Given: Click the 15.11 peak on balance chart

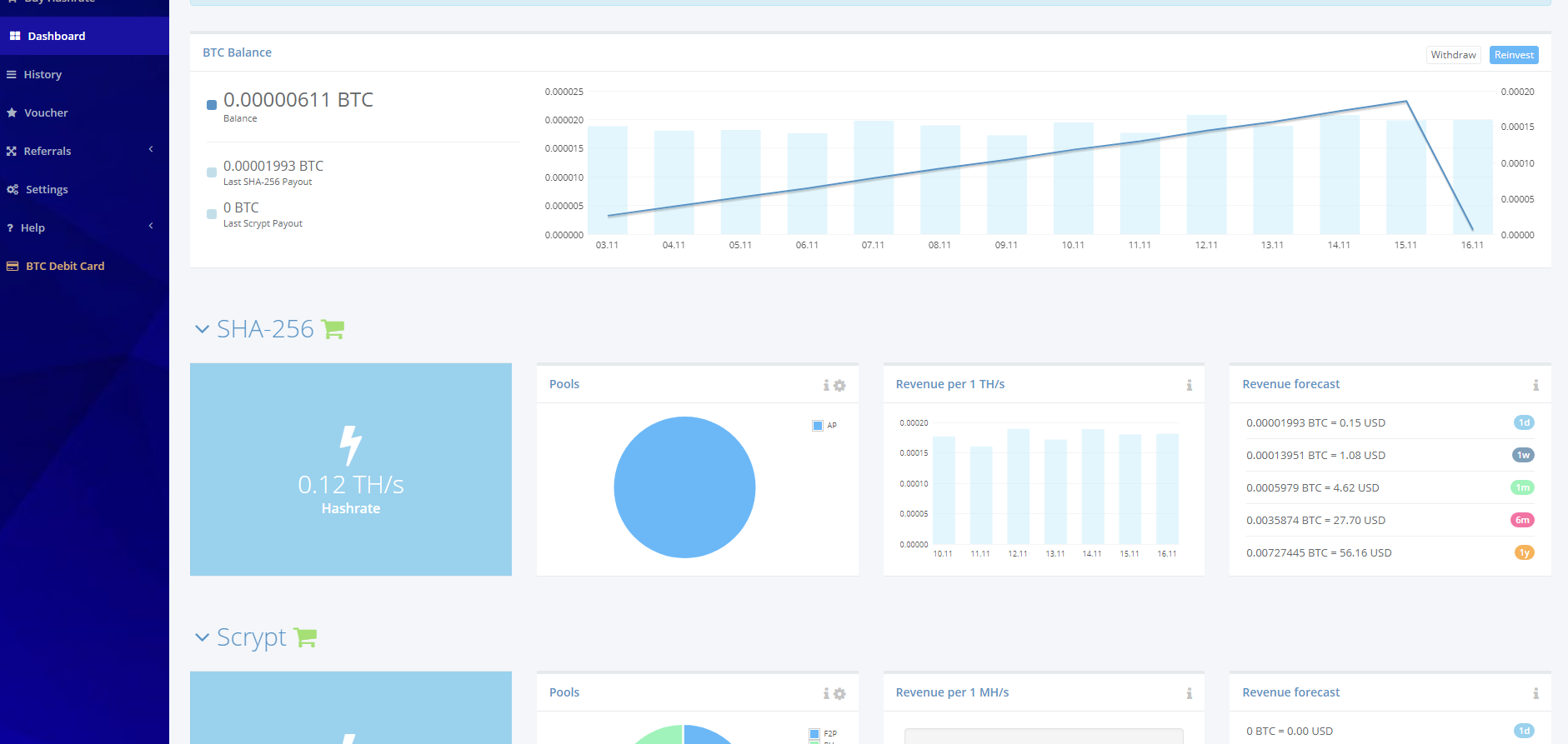Looking at the screenshot, I should pos(1406,102).
